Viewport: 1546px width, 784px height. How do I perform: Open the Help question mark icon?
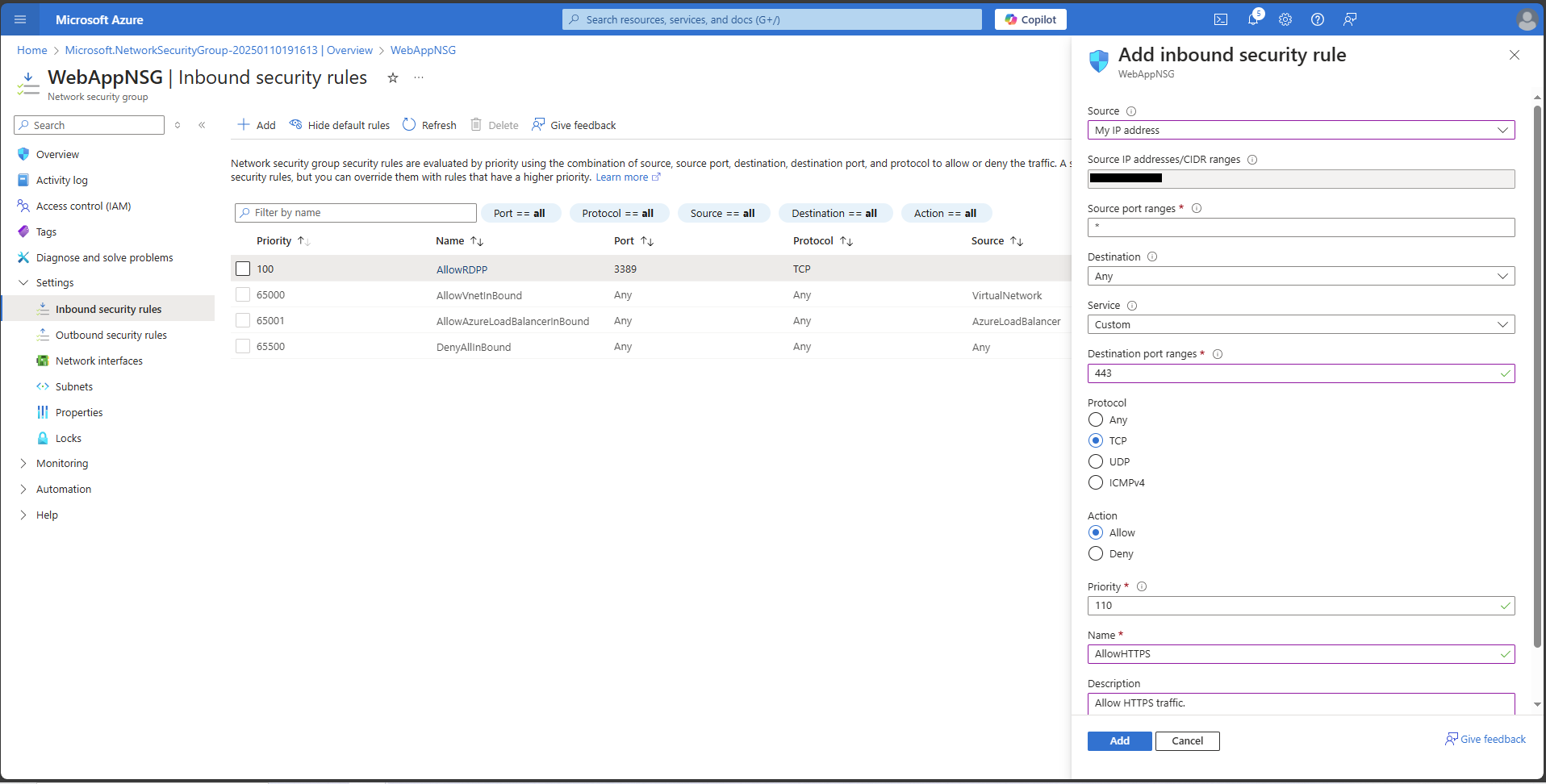(x=1318, y=19)
